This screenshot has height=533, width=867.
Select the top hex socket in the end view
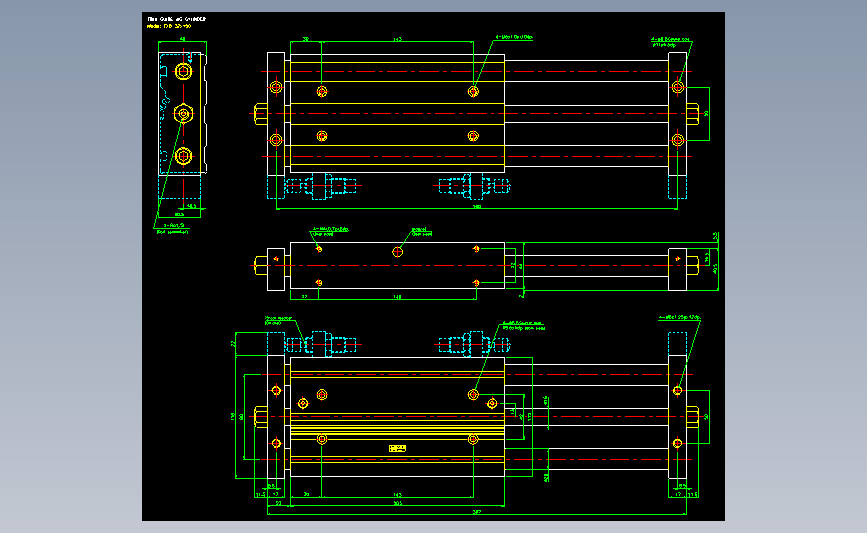[x=184, y=71]
